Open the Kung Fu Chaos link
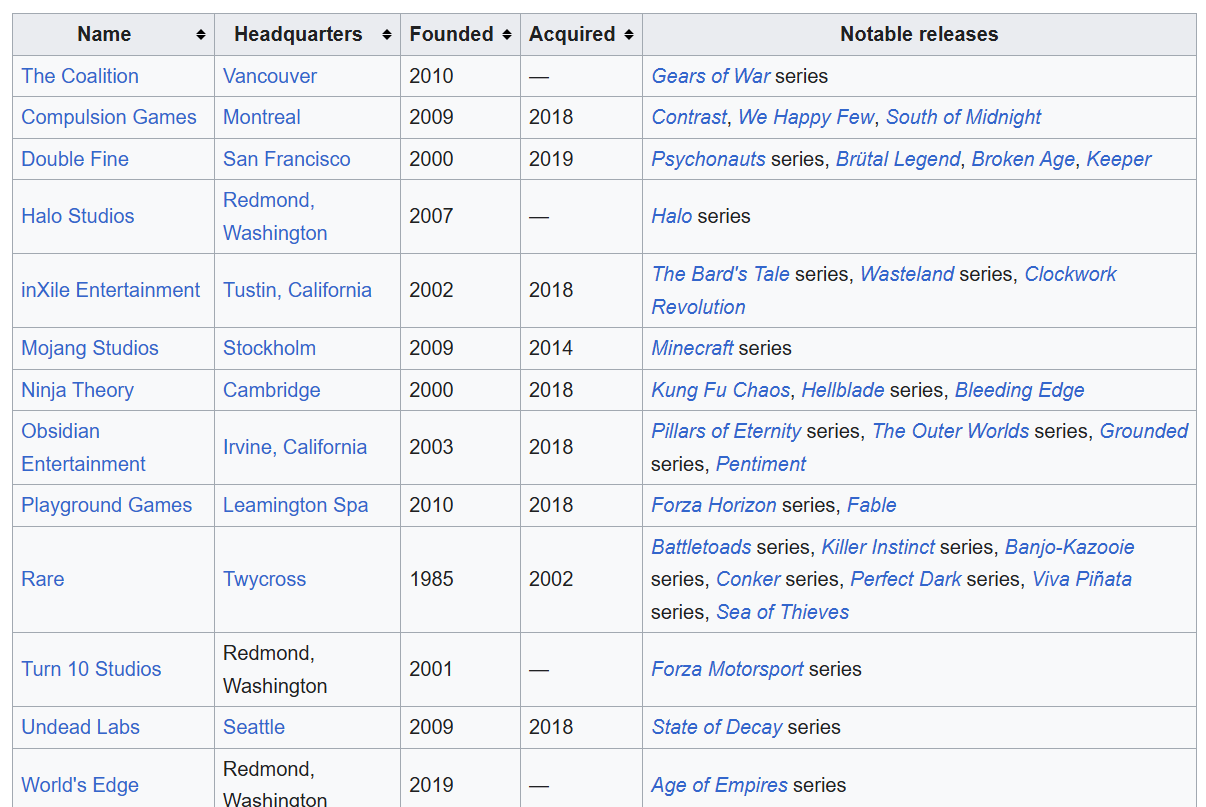Viewport: 1206px width, 807px height. click(721, 390)
